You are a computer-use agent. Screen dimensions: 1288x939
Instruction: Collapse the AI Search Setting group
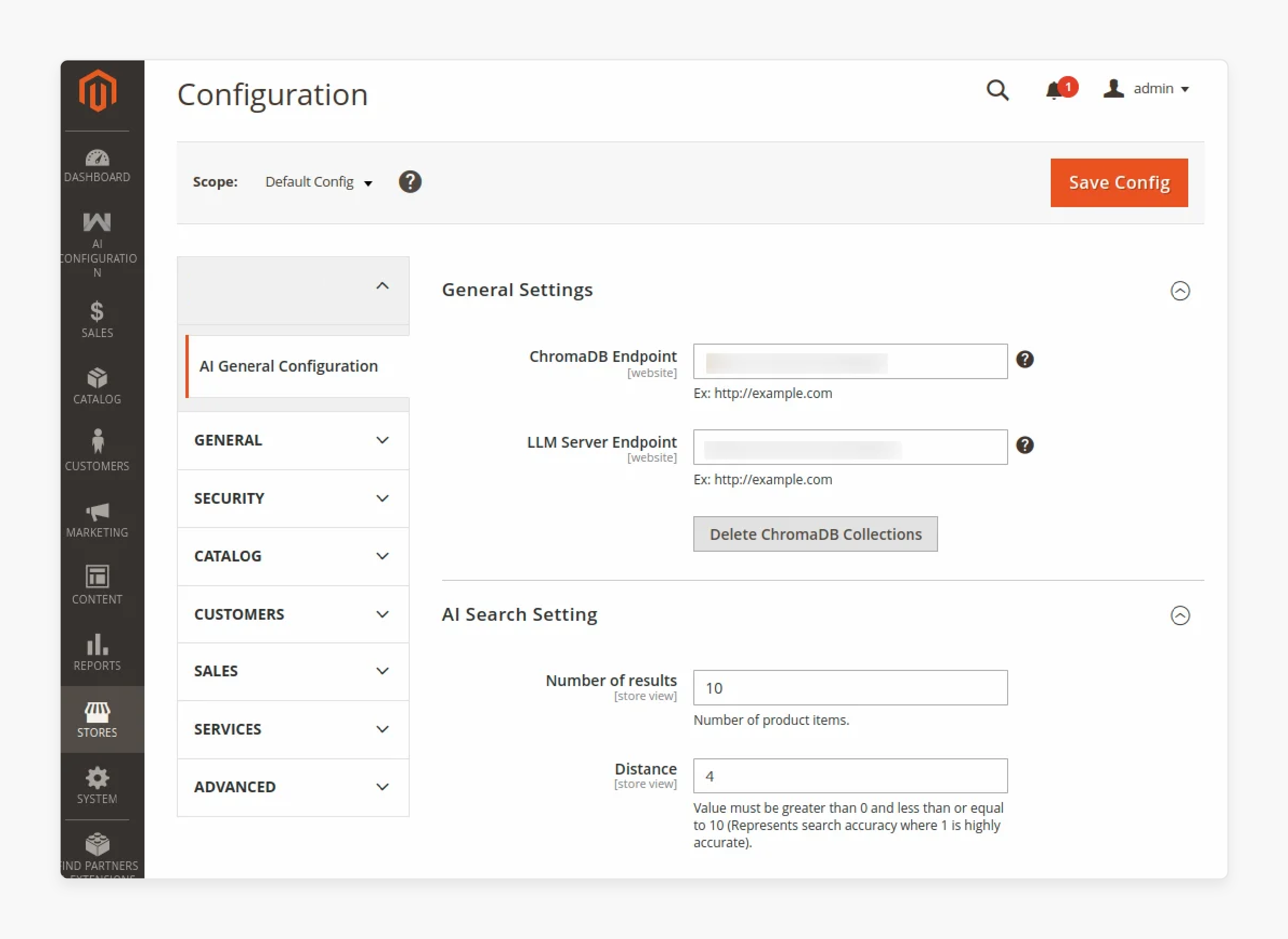click(x=1180, y=615)
